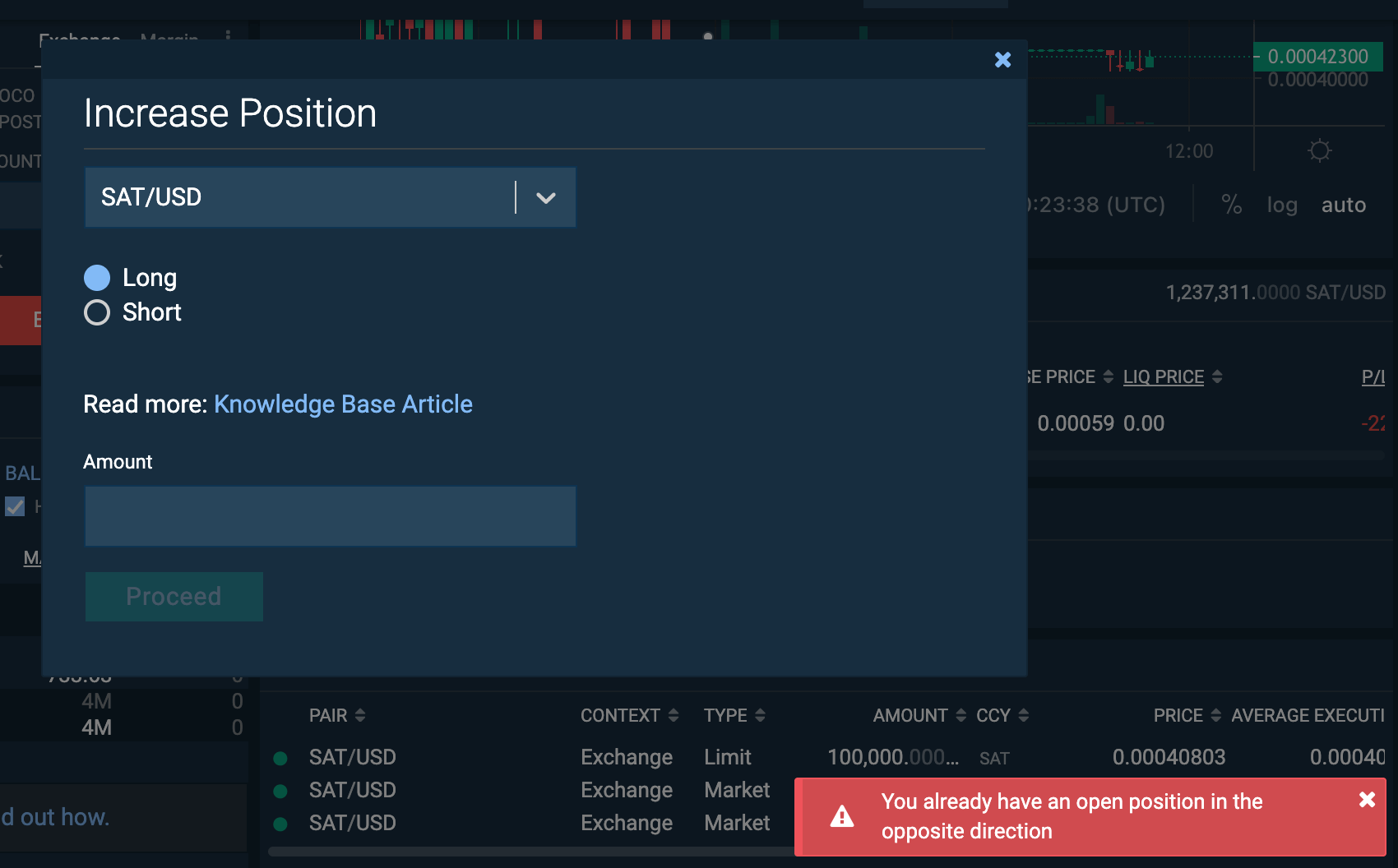Sort orders by PAIR column

[337, 715]
